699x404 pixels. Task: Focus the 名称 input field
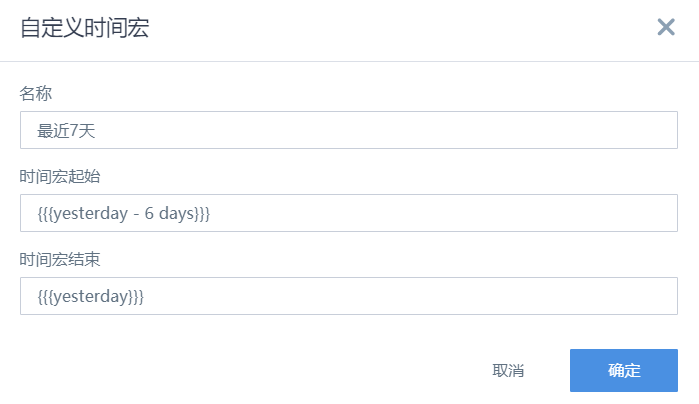[349, 130]
